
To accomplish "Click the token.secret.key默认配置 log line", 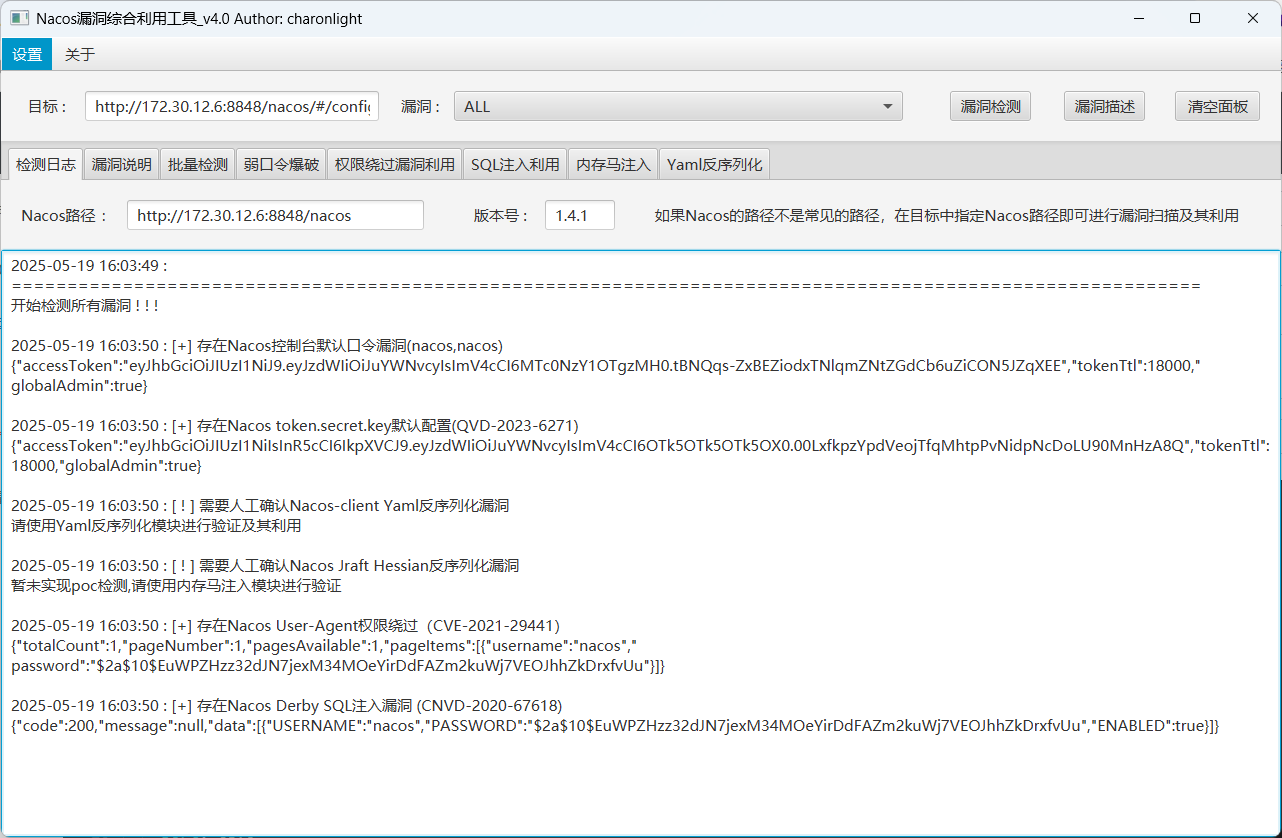I will [295, 425].
